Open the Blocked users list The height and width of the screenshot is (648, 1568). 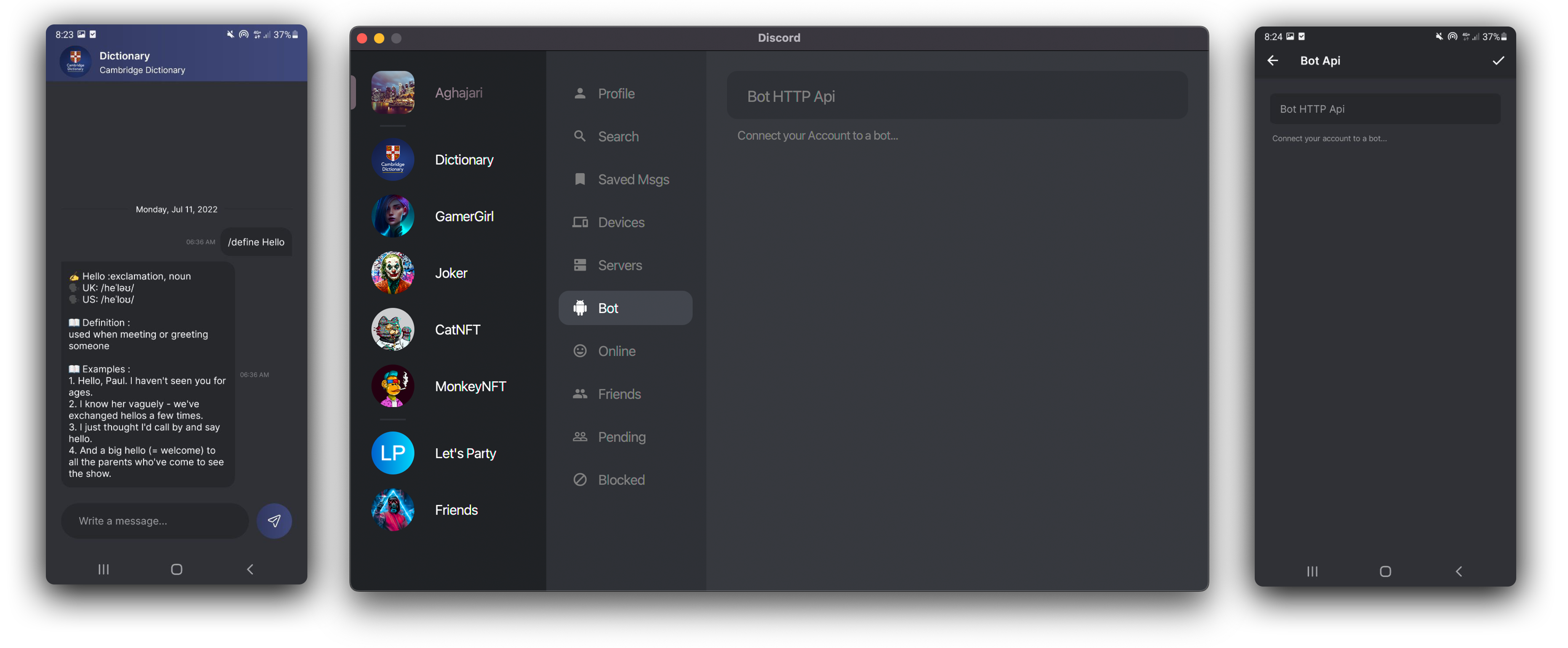coord(620,479)
